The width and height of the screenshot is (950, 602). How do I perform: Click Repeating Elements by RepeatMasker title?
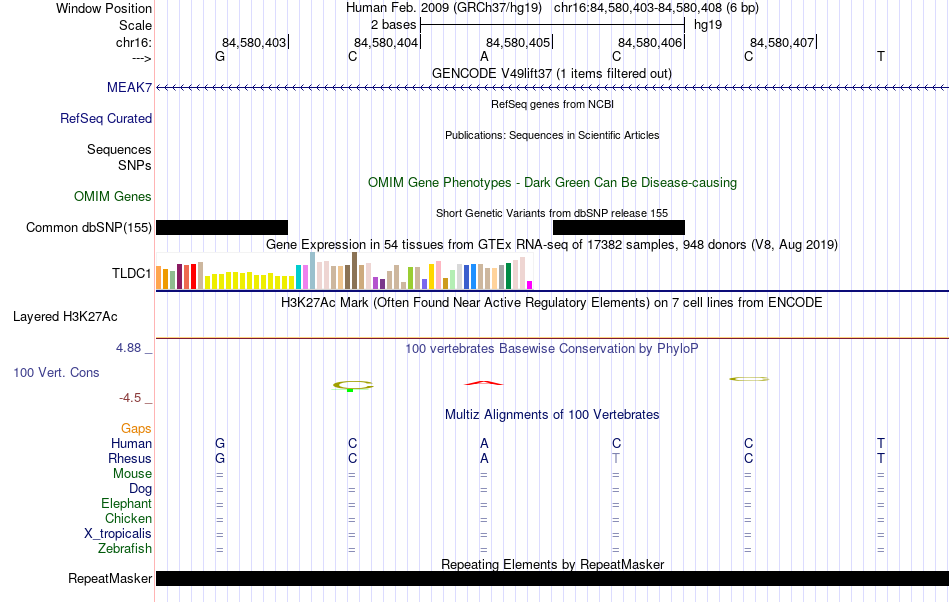(552, 564)
